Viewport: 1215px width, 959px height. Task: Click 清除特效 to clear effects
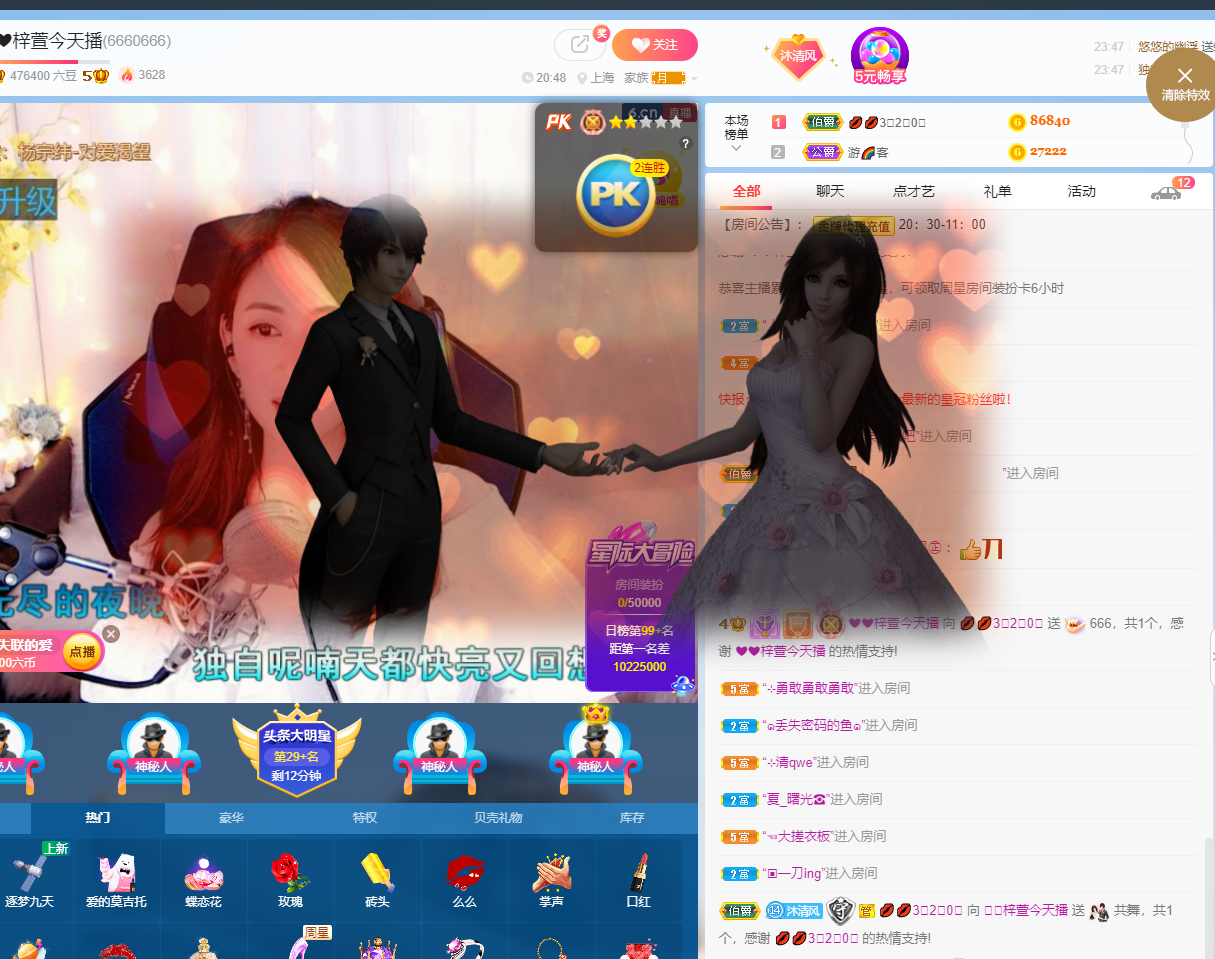pos(1185,84)
